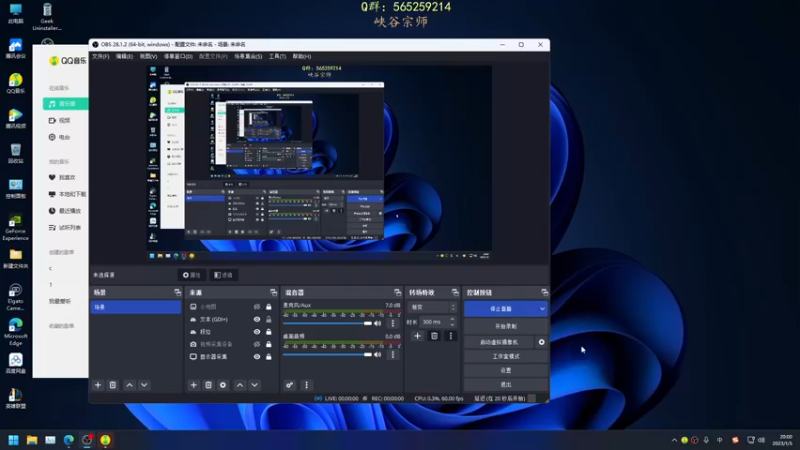Open Microsoft Edge from the taskbar

coord(68,440)
